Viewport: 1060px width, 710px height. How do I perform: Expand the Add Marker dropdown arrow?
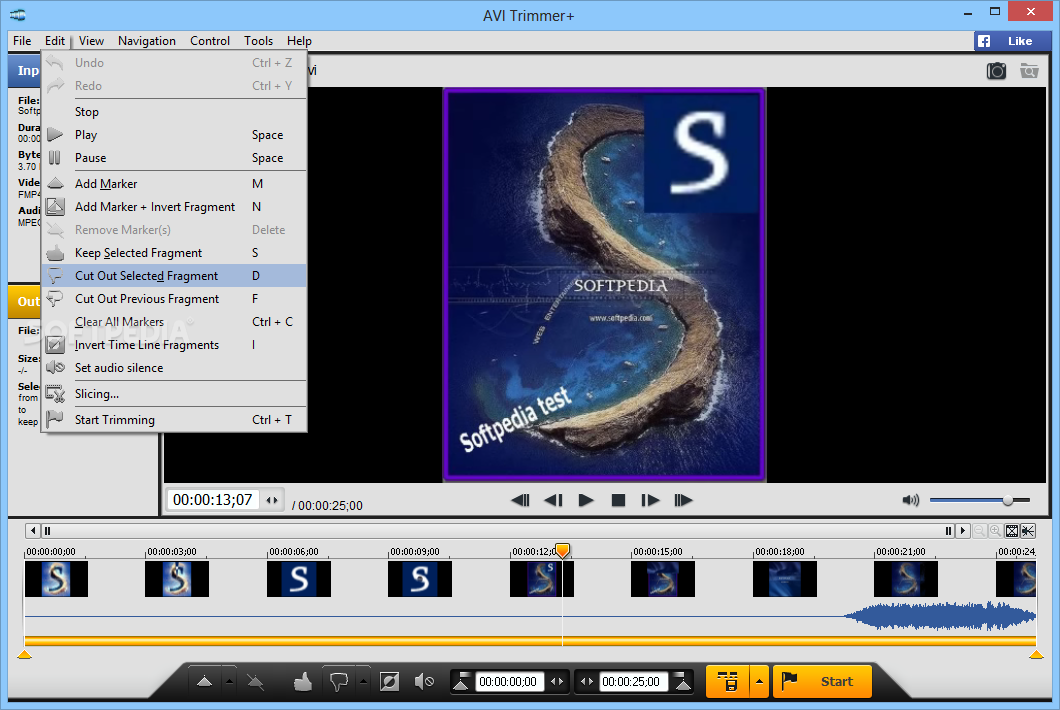229,682
